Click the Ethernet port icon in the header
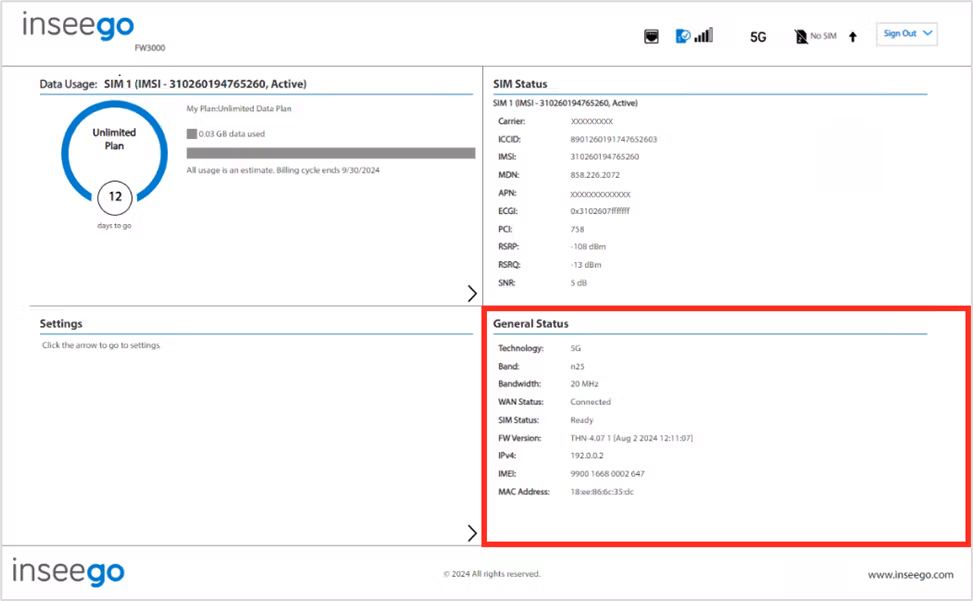This screenshot has width=973, height=601. coord(651,37)
